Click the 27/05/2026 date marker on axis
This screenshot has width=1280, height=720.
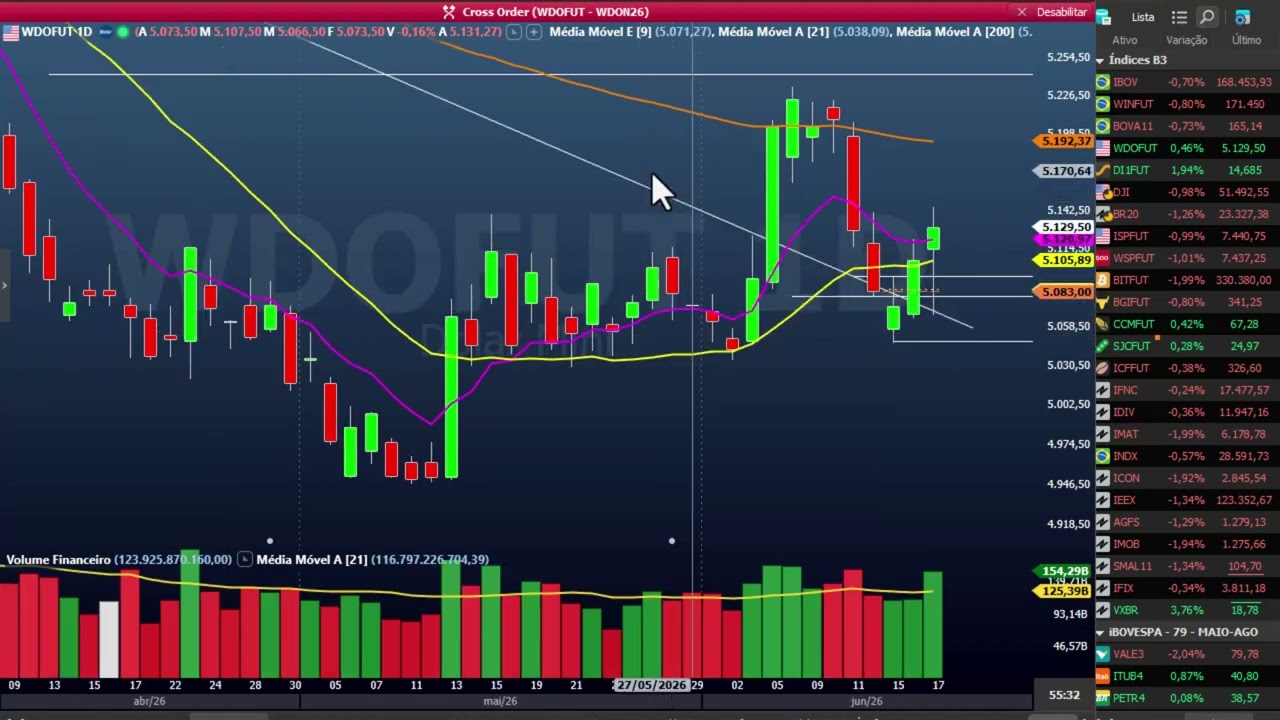[651, 685]
